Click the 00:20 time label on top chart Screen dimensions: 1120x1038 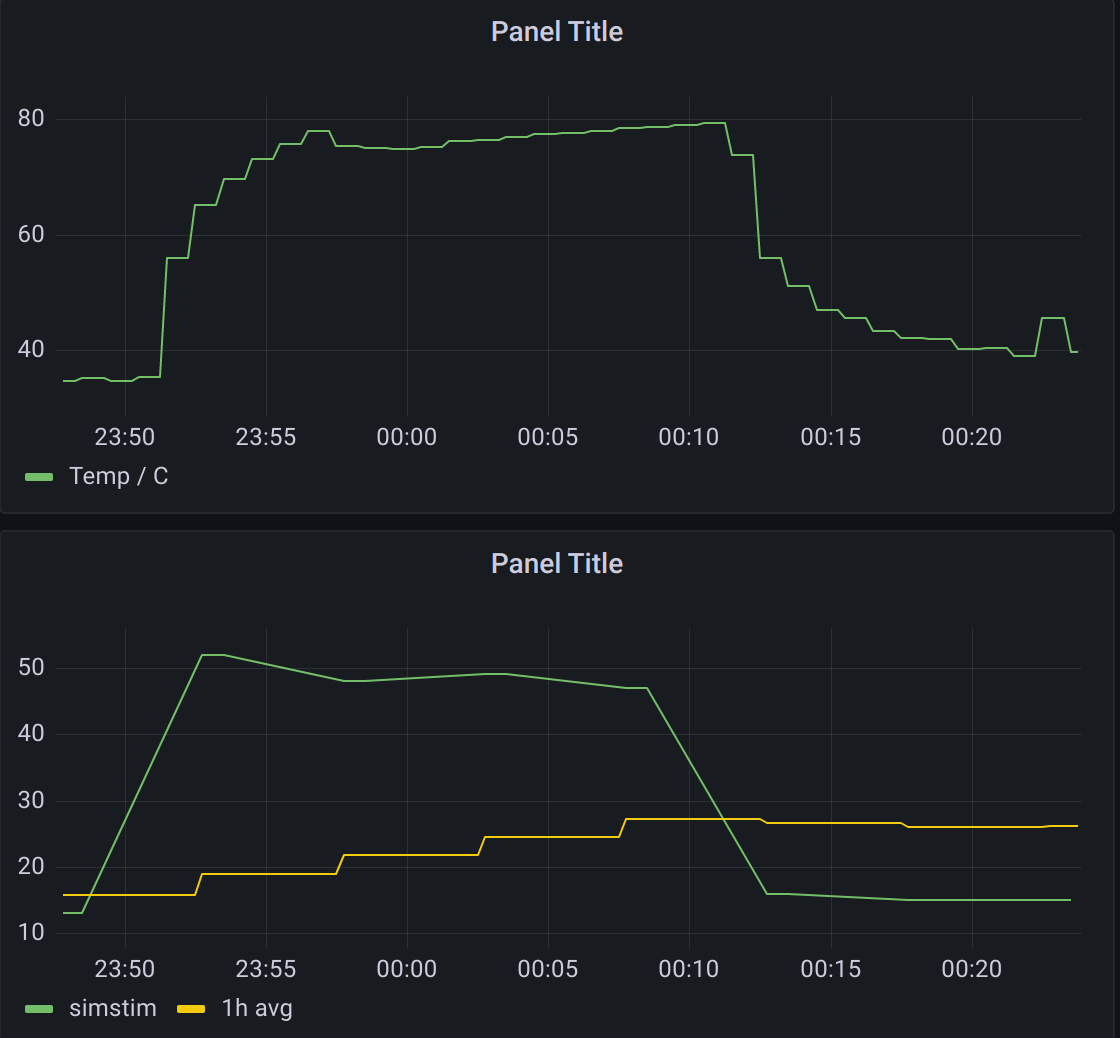[x=971, y=437]
